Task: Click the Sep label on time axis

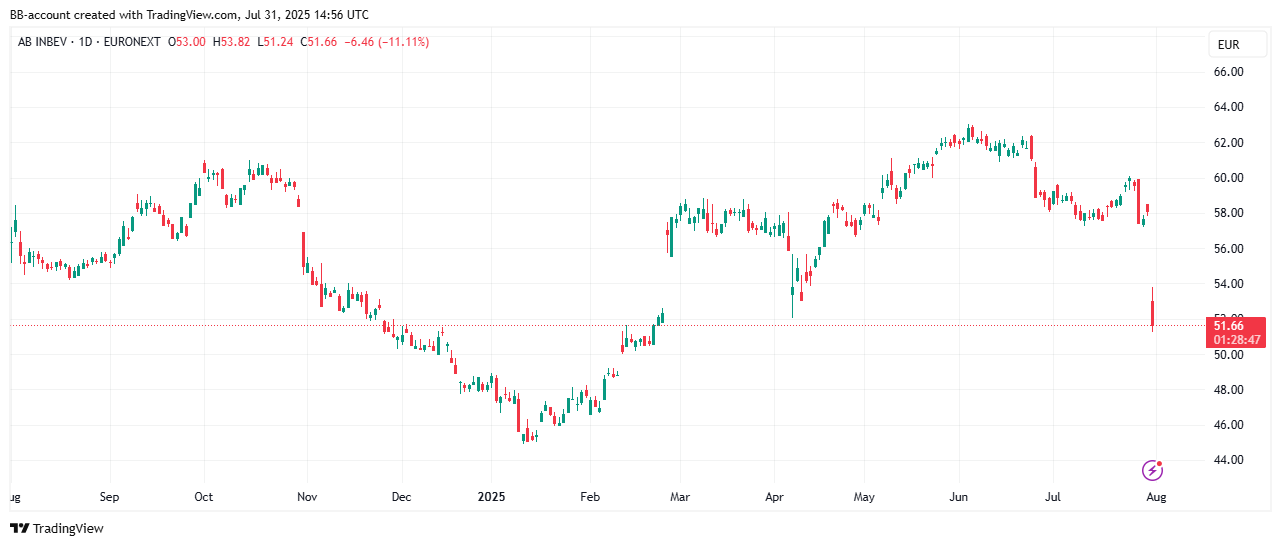Action: (109, 496)
